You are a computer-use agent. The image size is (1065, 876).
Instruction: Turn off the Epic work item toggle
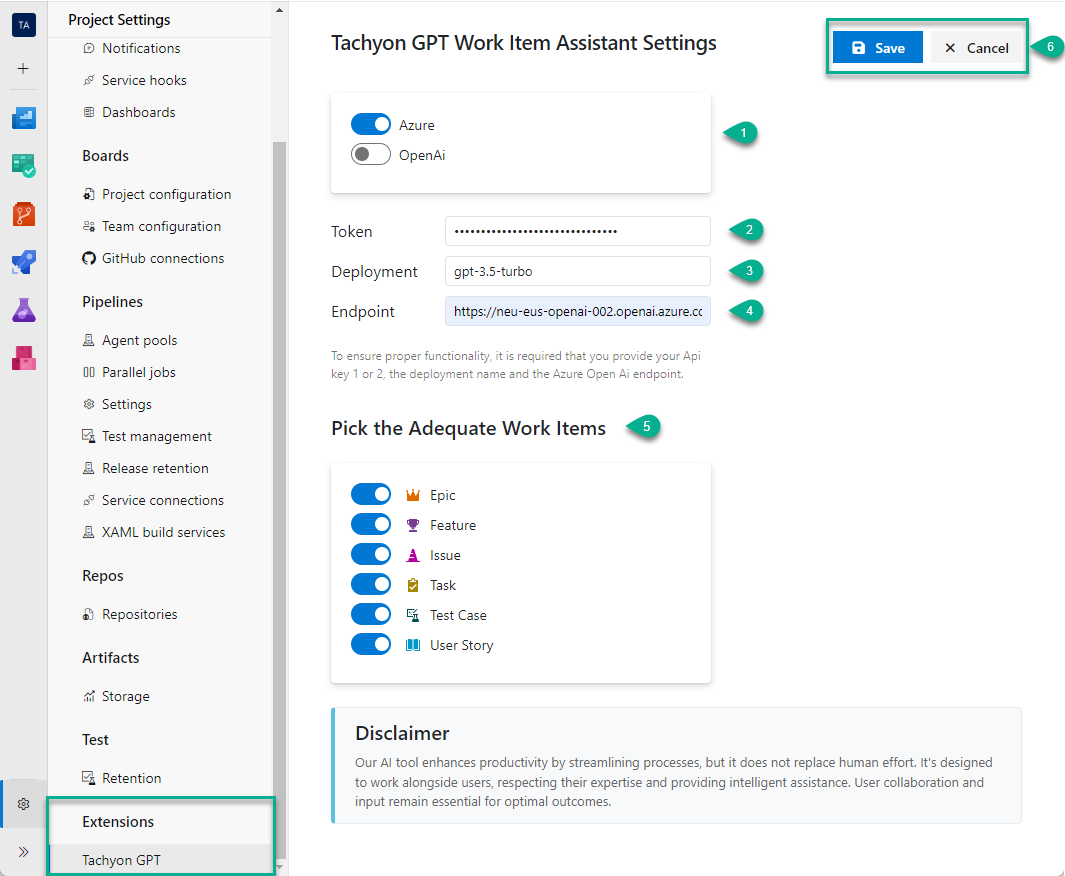[x=371, y=494]
